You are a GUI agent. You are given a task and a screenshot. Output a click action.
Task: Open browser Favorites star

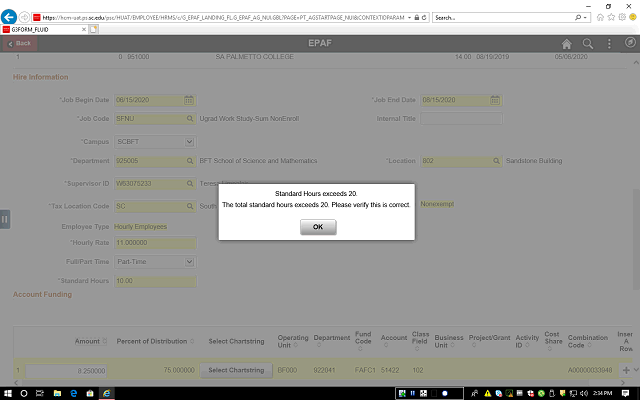tap(611, 17)
